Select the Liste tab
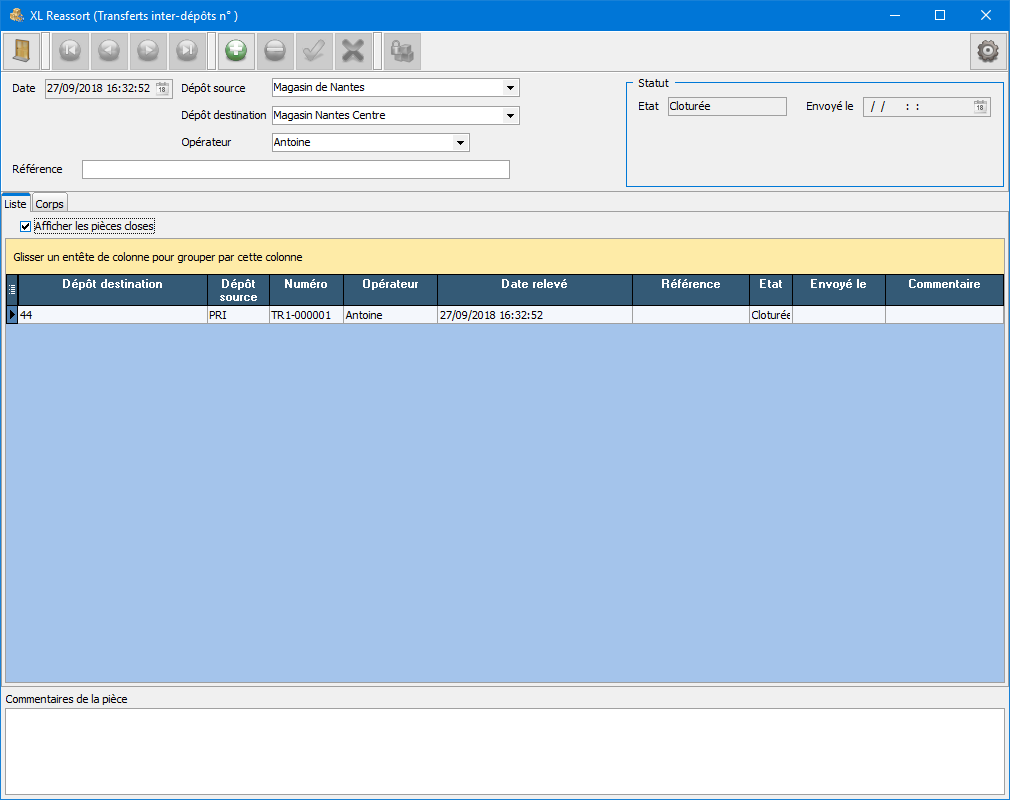 tap(15, 203)
